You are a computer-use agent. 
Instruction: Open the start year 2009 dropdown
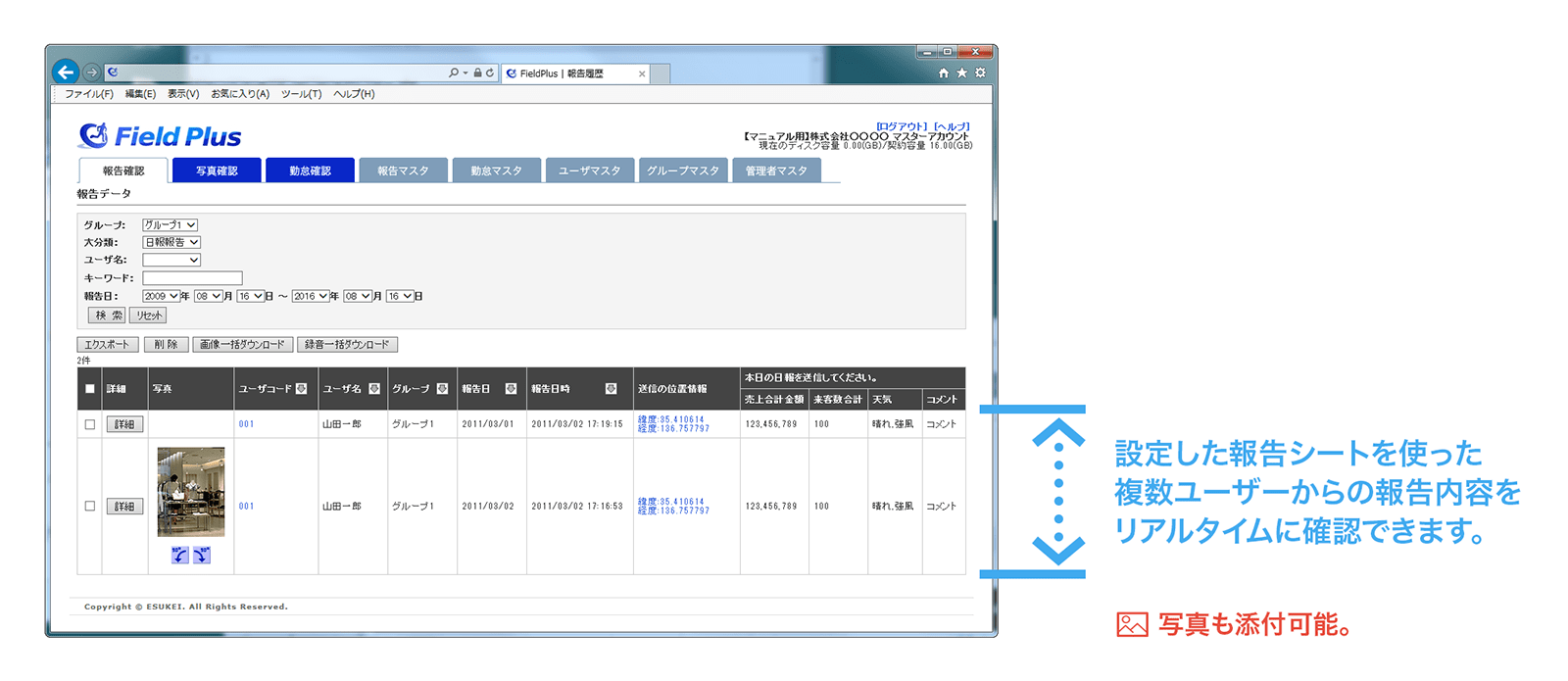click(x=162, y=296)
